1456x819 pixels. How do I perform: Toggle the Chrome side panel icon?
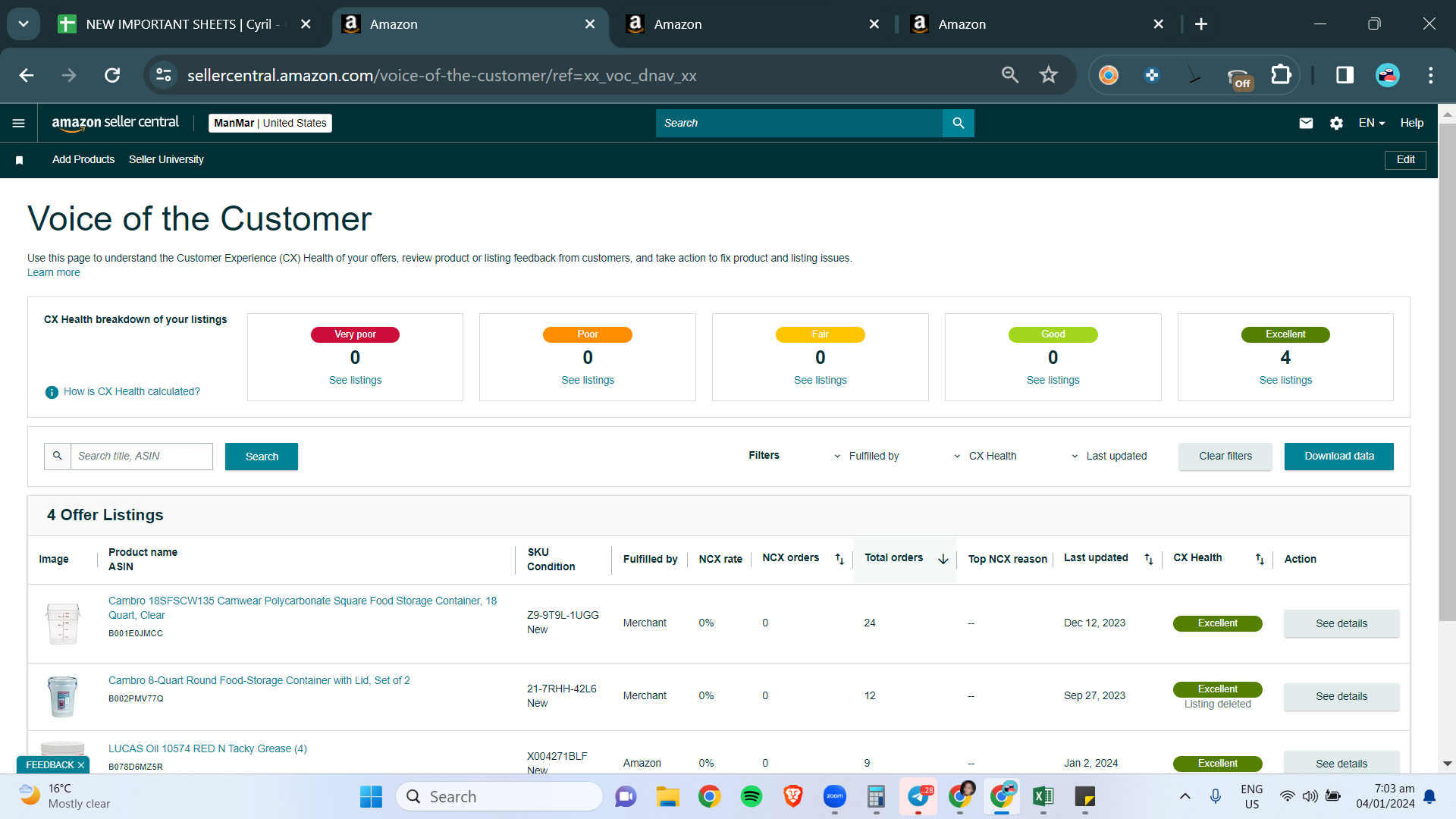point(1345,75)
